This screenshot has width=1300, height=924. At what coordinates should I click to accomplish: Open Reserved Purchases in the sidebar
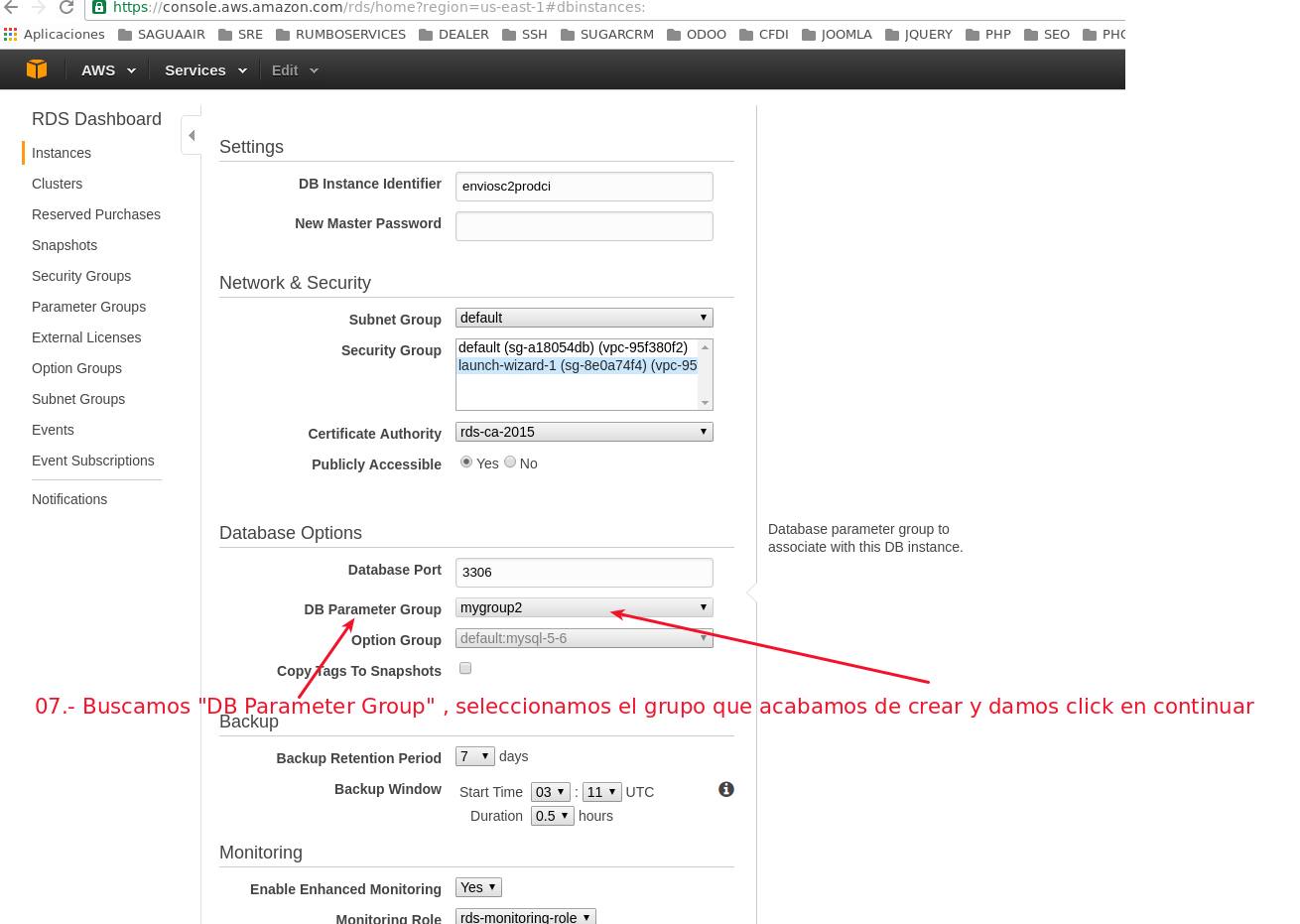(96, 214)
